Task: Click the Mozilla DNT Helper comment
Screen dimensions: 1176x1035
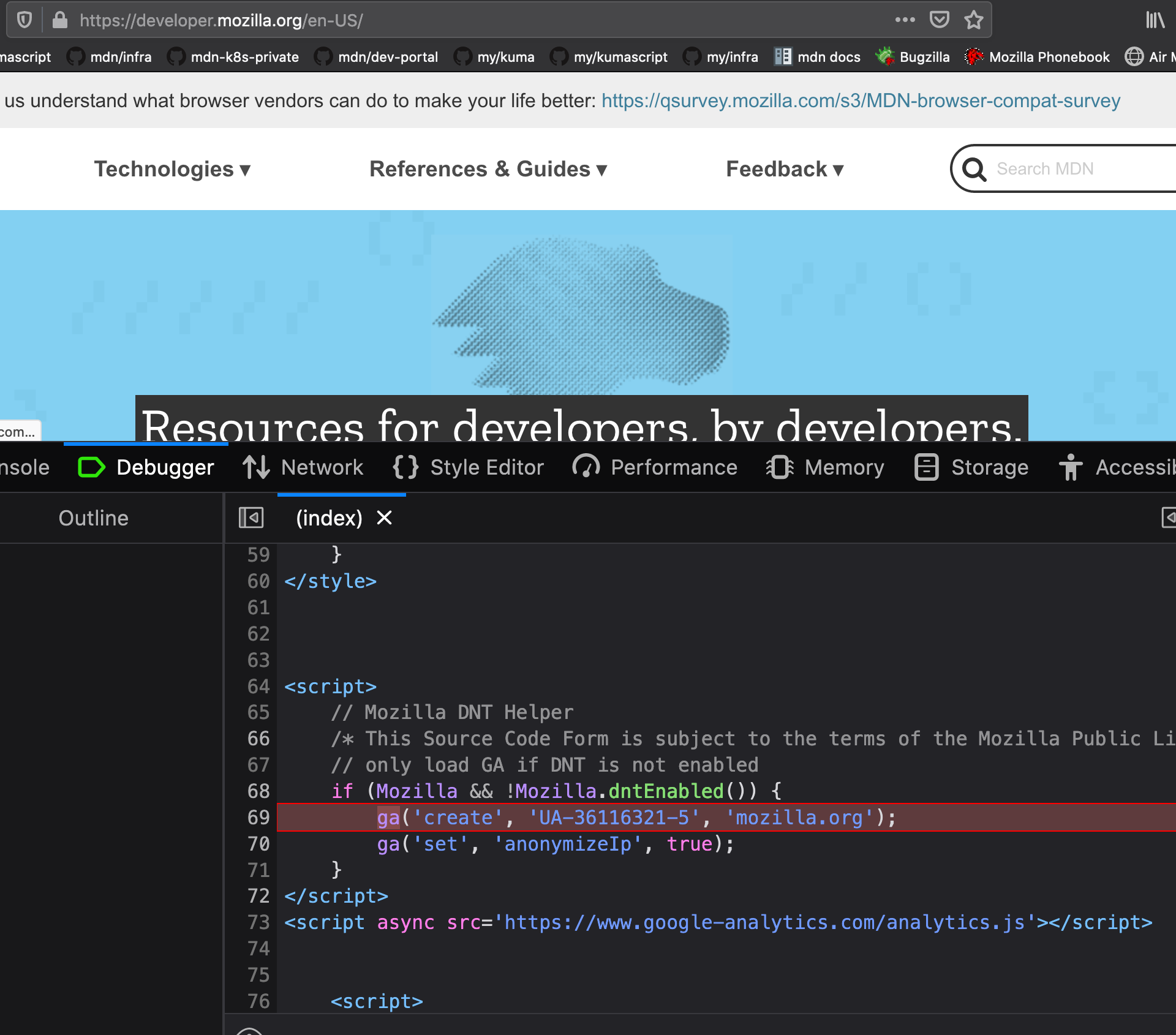Action: [x=452, y=712]
